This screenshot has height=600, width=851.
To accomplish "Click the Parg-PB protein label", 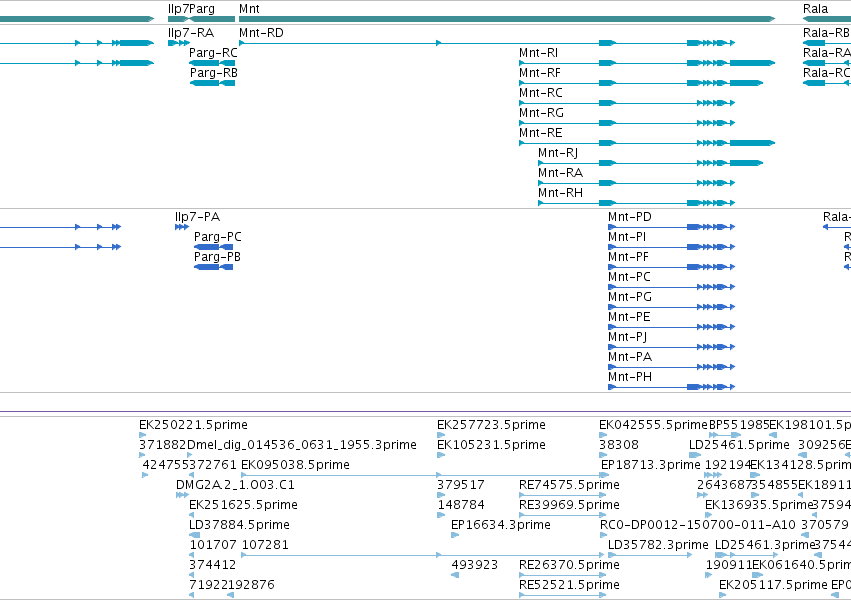I will 217,257.
